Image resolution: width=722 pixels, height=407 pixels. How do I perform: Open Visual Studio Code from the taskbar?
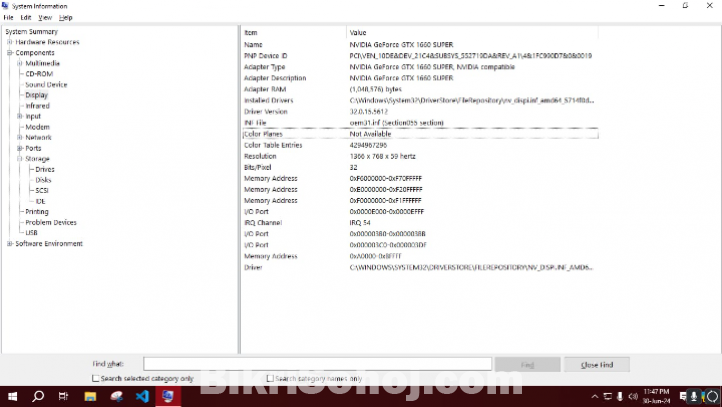point(142,396)
